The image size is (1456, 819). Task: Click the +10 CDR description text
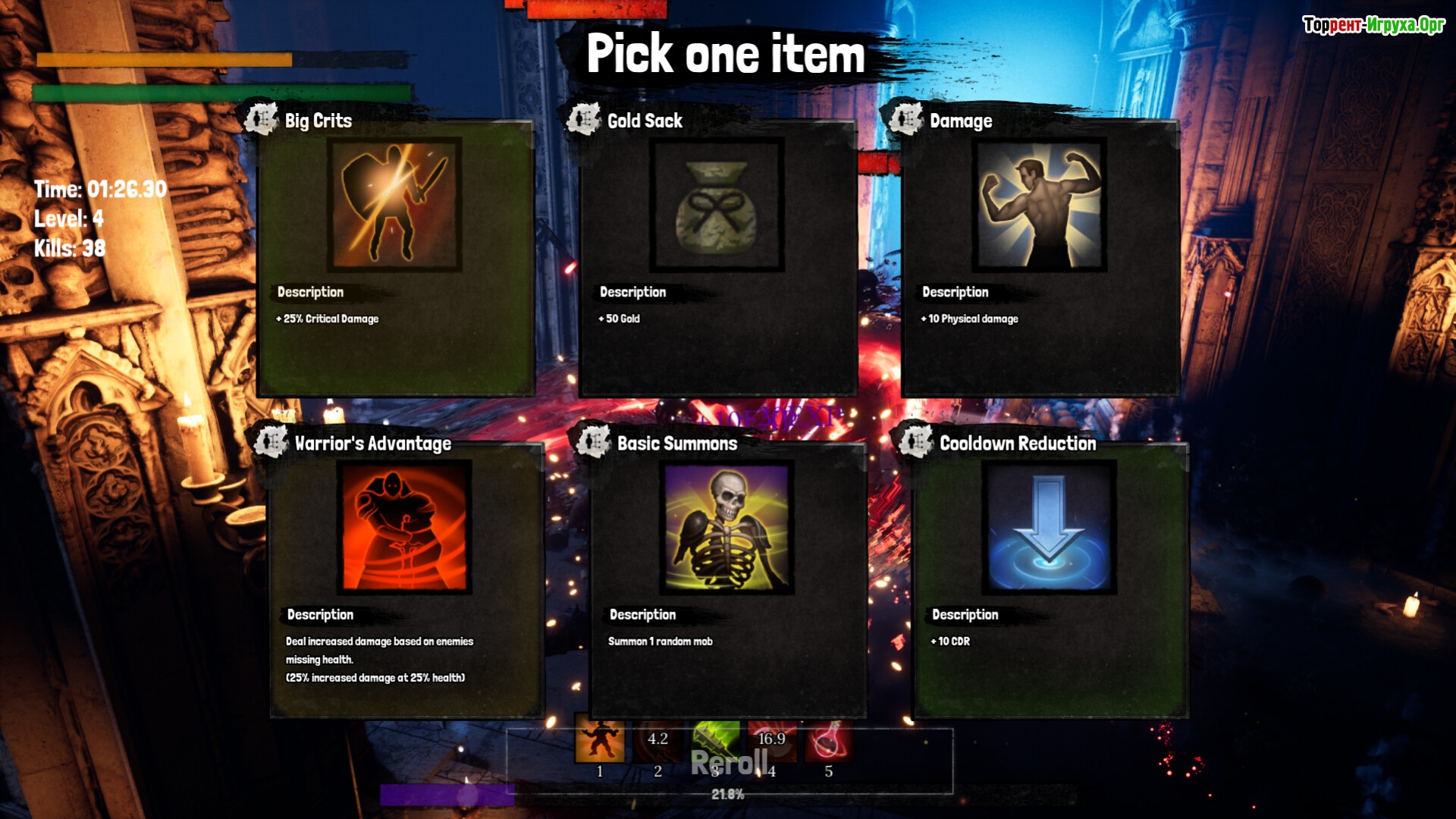click(950, 642)
